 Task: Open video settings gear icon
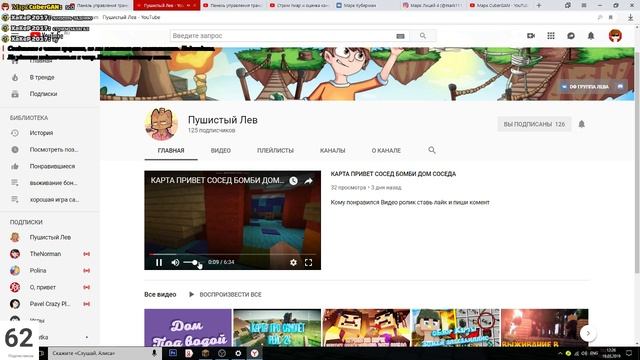coord(293,262)
